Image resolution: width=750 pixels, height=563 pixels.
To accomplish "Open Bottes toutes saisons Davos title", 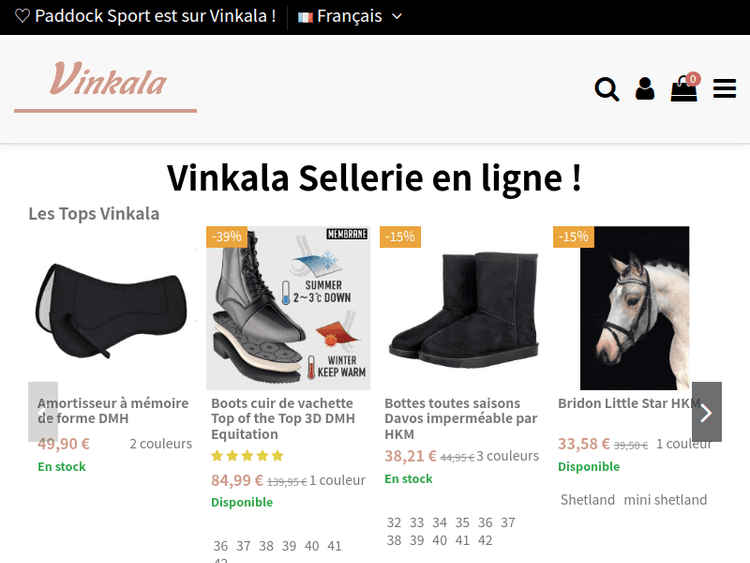I will (461, 419).
